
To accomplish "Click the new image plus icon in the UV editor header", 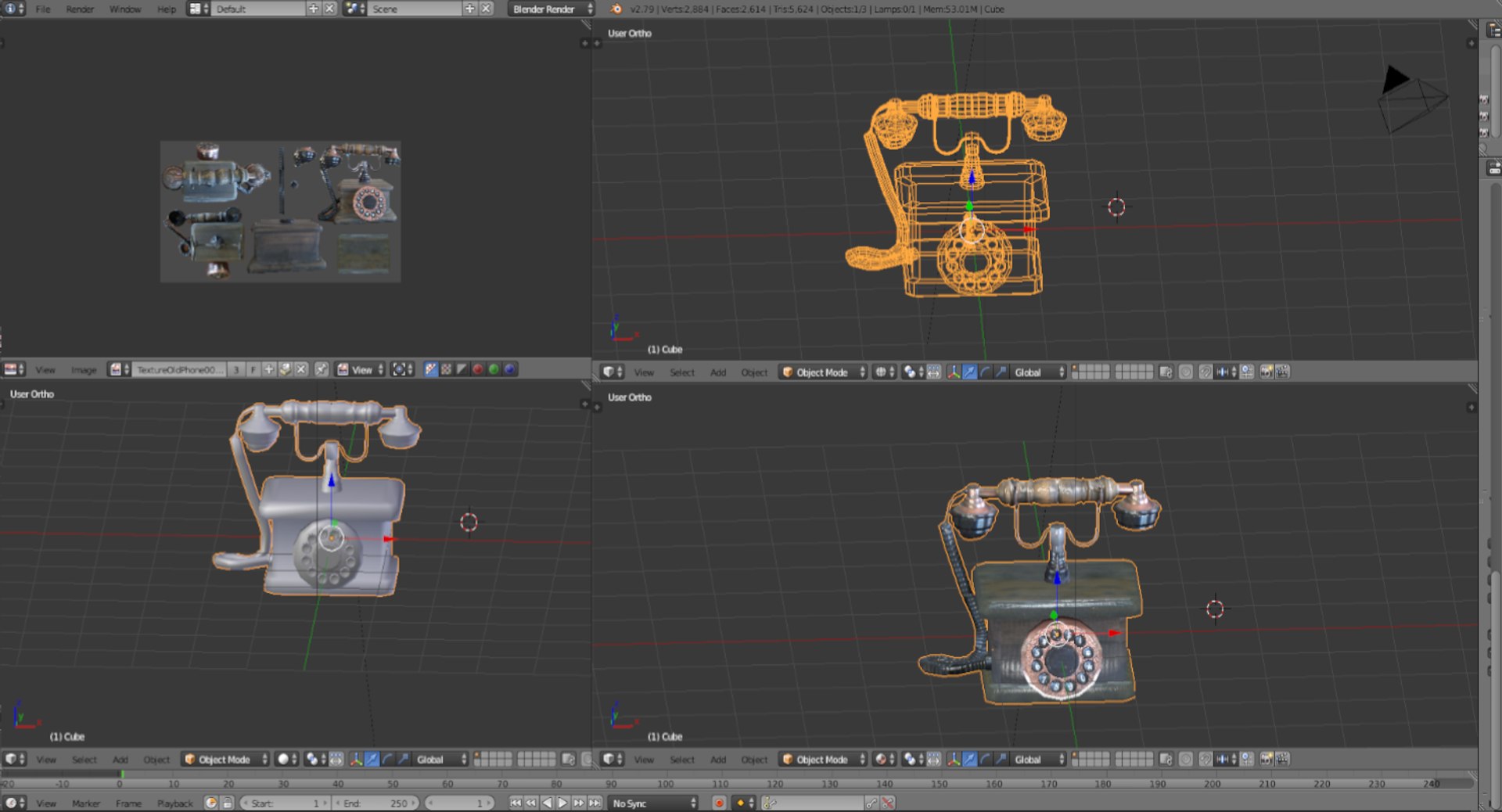I will (269, 369).
